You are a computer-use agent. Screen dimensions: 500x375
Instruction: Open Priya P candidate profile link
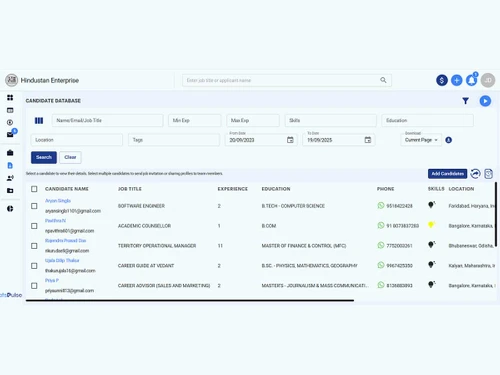coord(52,280)
